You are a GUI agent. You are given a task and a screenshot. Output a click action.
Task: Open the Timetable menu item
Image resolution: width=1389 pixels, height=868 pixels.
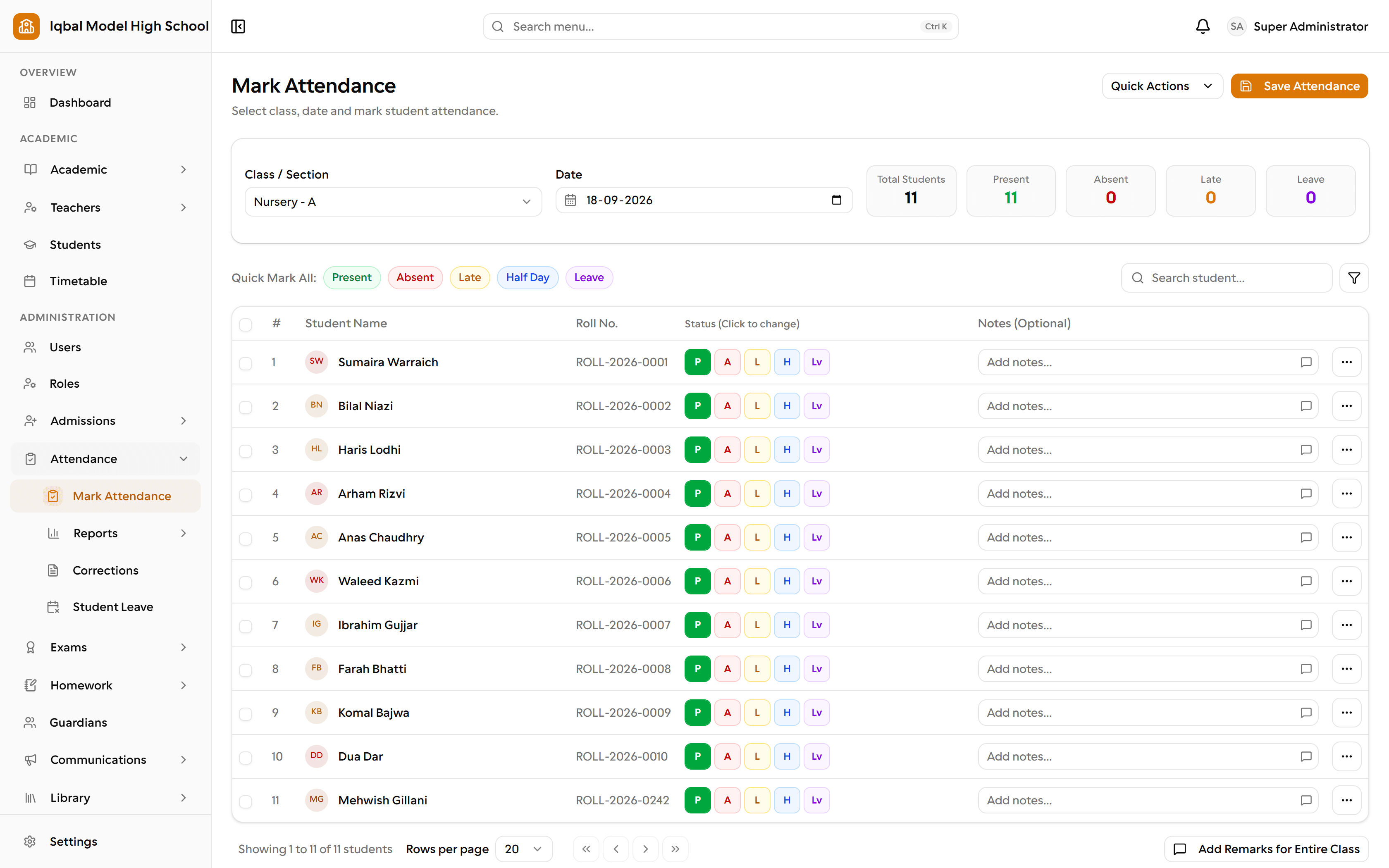click(105, 281)
